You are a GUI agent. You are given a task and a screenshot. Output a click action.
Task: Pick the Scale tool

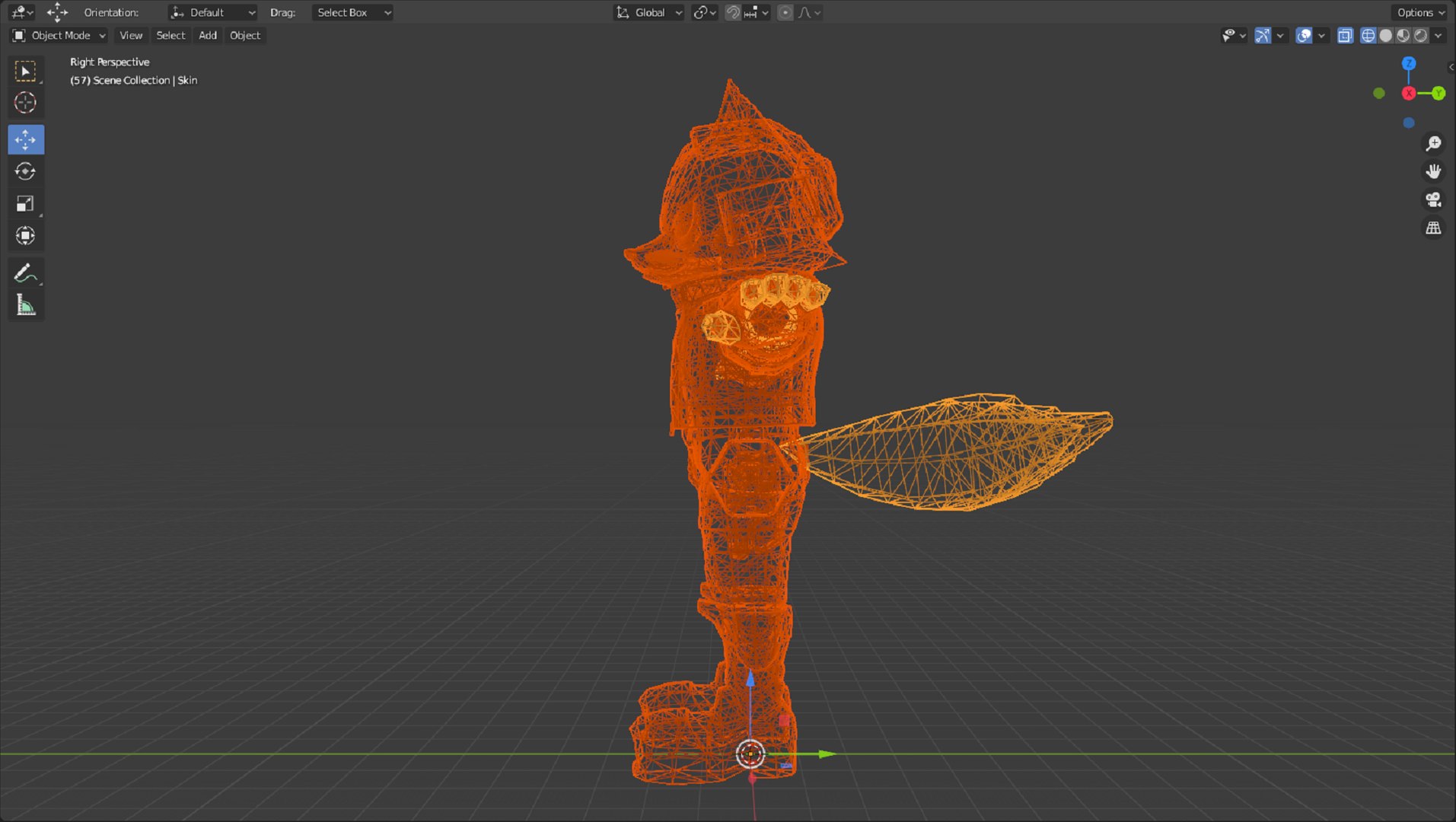point(25,203)
